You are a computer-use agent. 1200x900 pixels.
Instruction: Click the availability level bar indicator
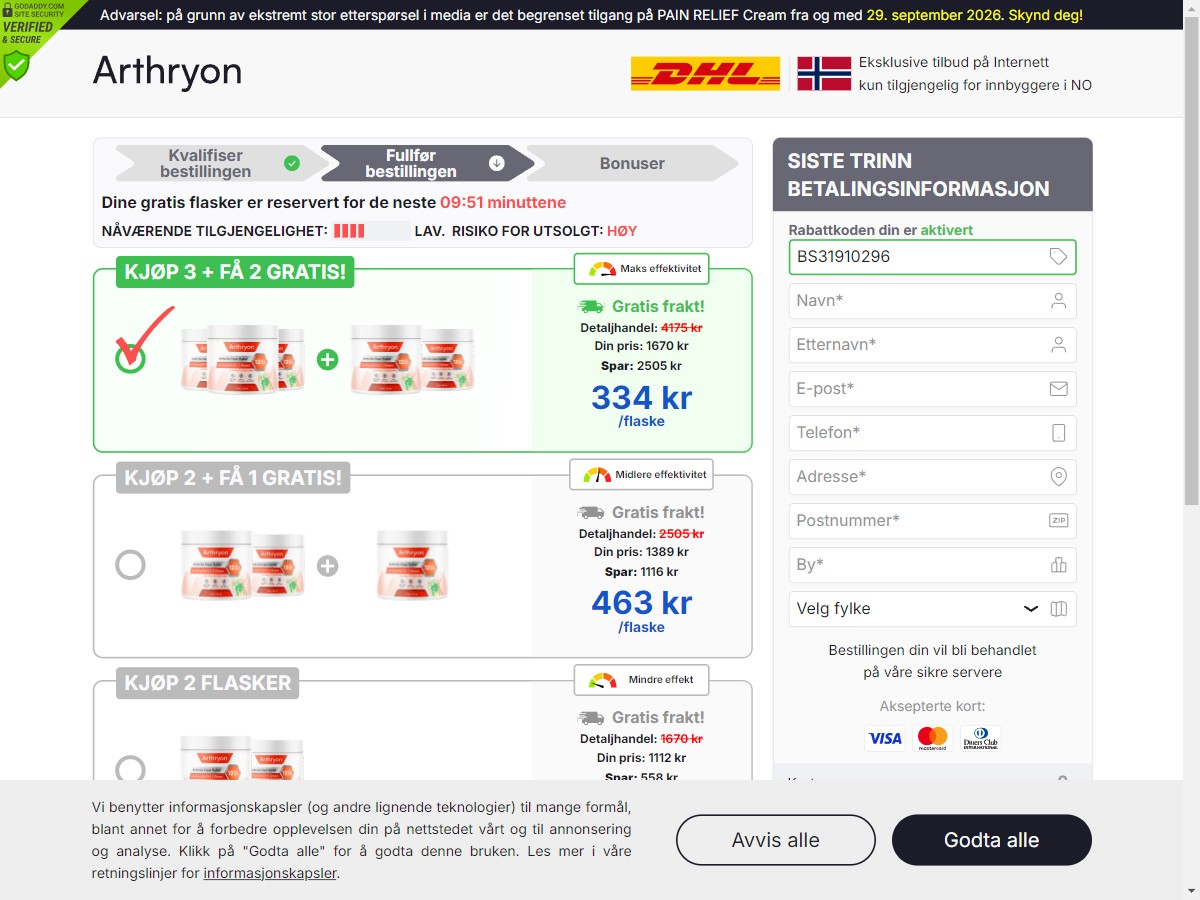[371, 231]
